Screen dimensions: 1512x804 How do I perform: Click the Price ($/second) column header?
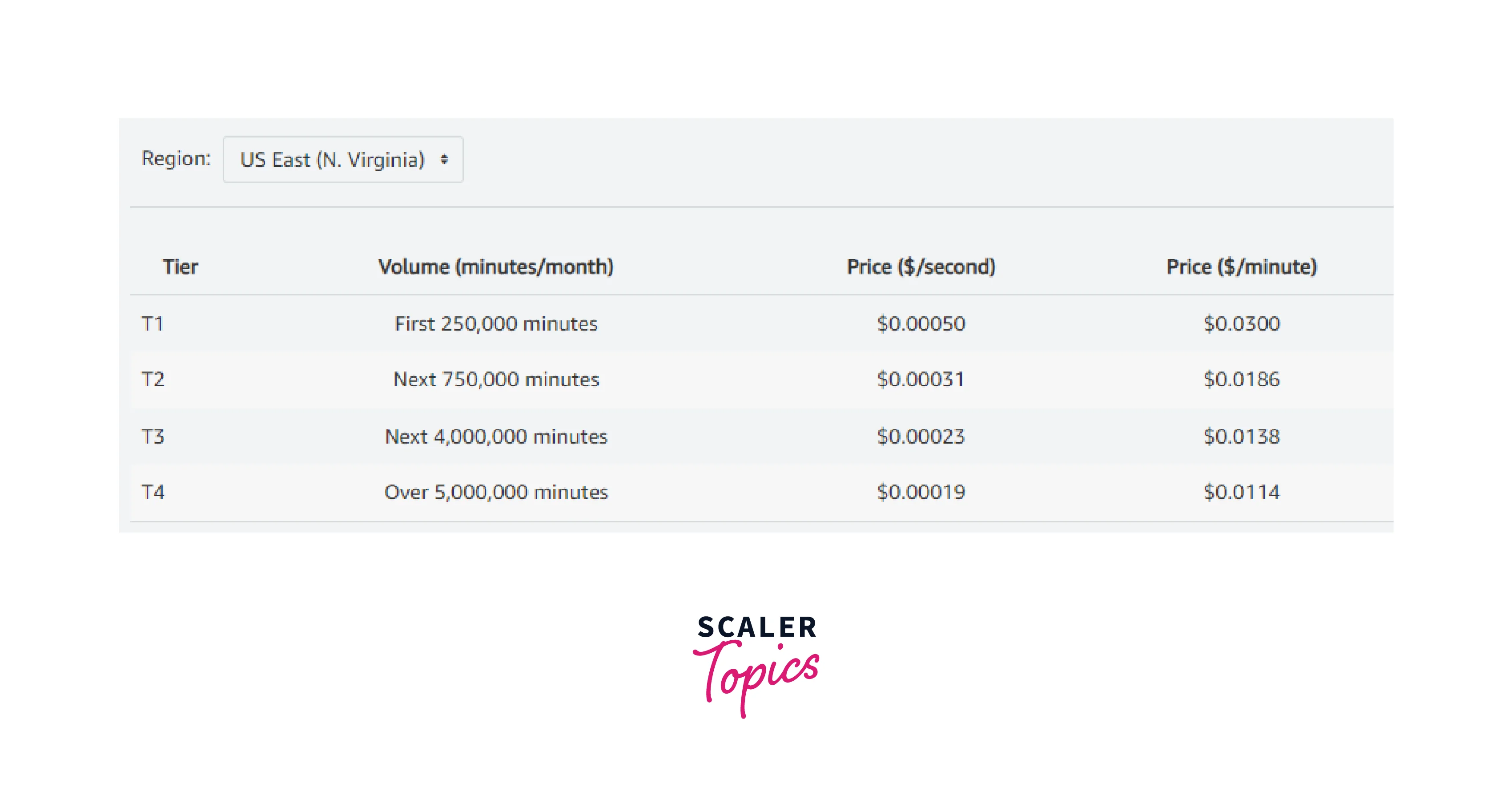[x=921, y=267]
